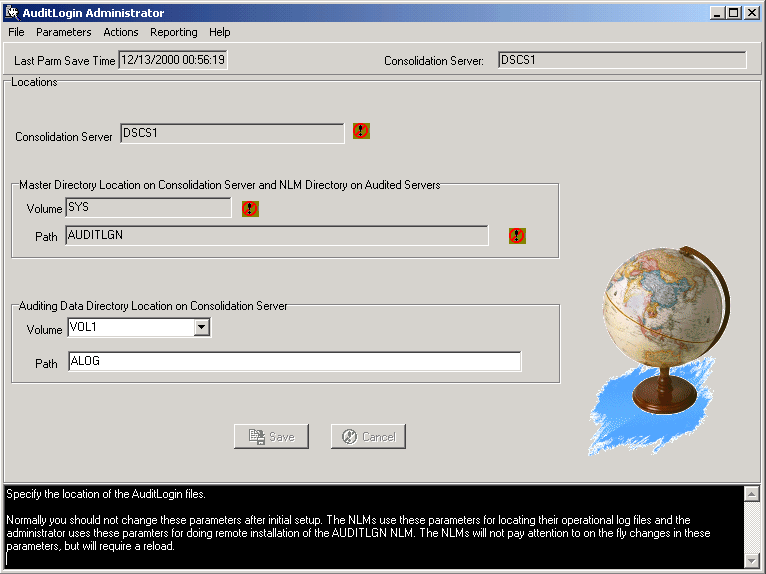Click the help pane scroll down arrow
Viewport: 766px width, 574px height.
pos(751,560)
